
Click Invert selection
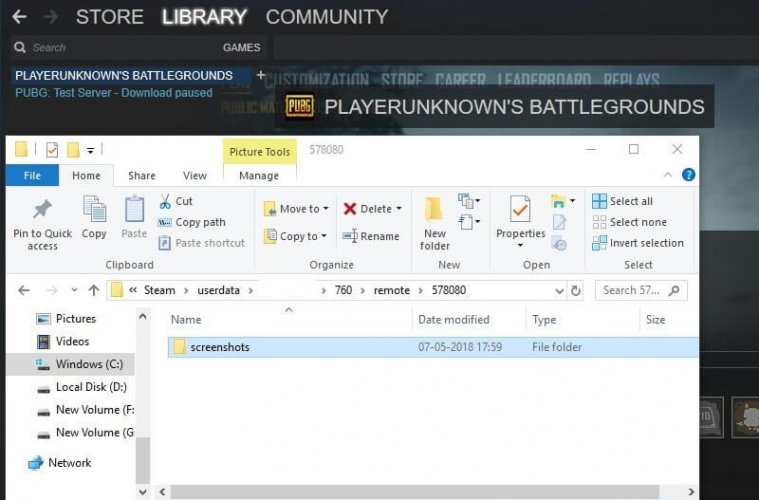pos(638,243)
